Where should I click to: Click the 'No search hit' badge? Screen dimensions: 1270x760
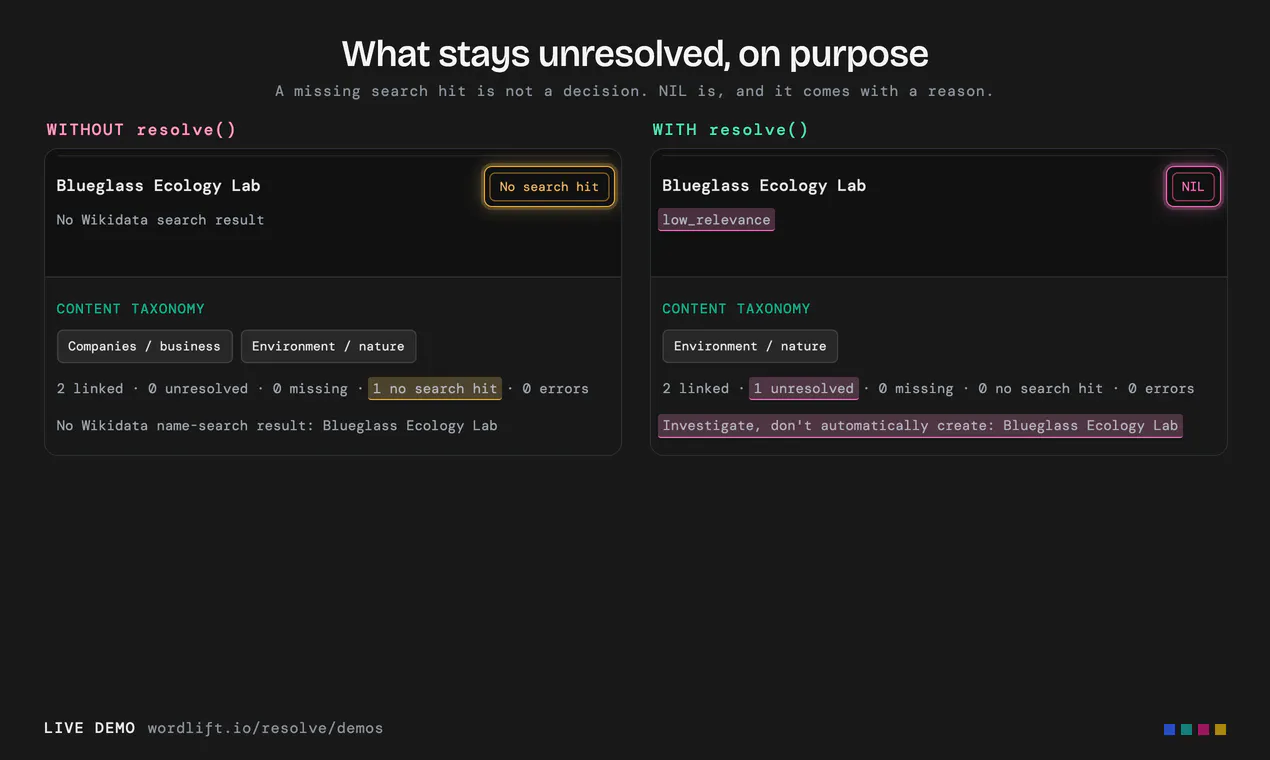coord(549,187)
